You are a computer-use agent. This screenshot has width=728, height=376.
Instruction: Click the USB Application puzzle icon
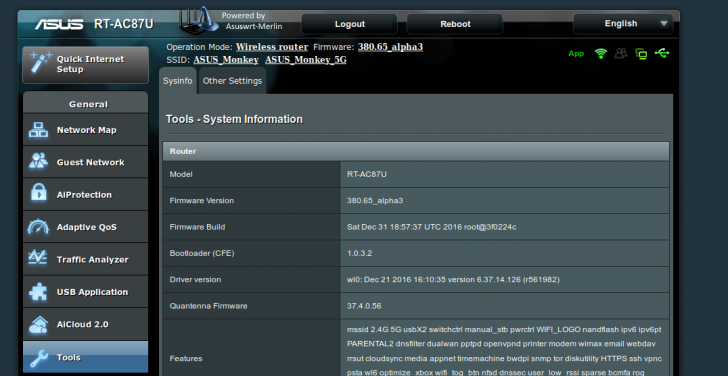38,292
